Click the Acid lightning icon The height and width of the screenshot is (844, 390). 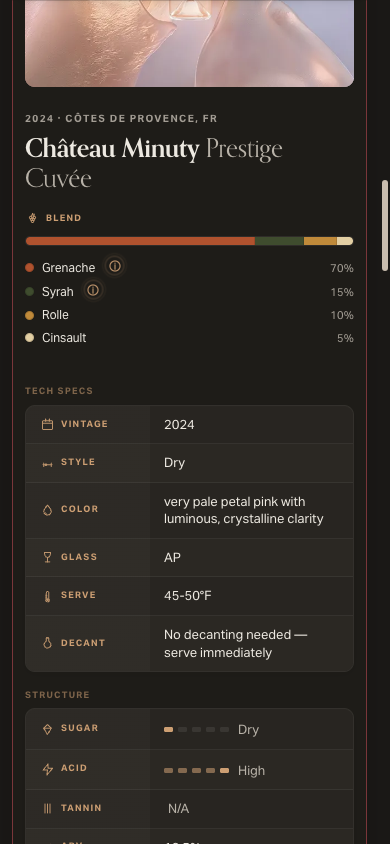(x=47, y=769)
